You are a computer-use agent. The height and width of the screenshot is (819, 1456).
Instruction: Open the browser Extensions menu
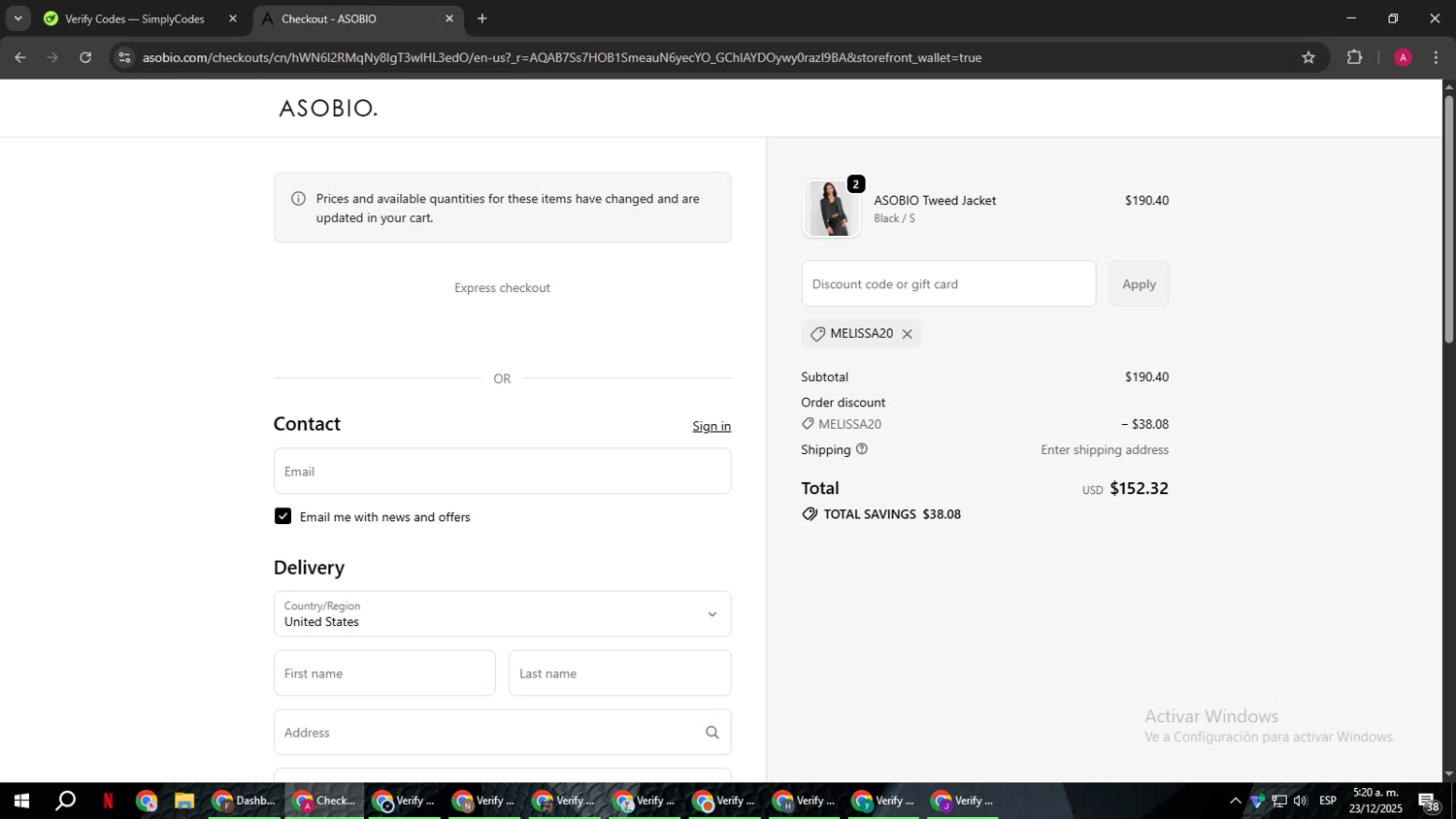click(x=1355, y=57)
